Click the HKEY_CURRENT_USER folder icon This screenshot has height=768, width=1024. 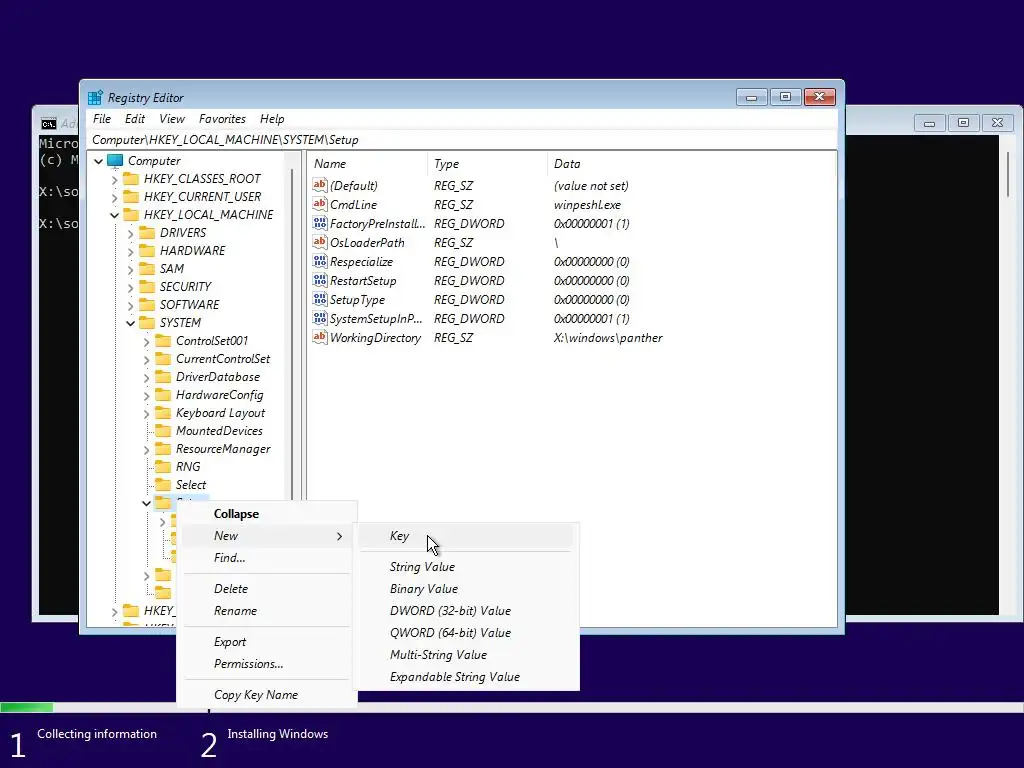point(131,197)
